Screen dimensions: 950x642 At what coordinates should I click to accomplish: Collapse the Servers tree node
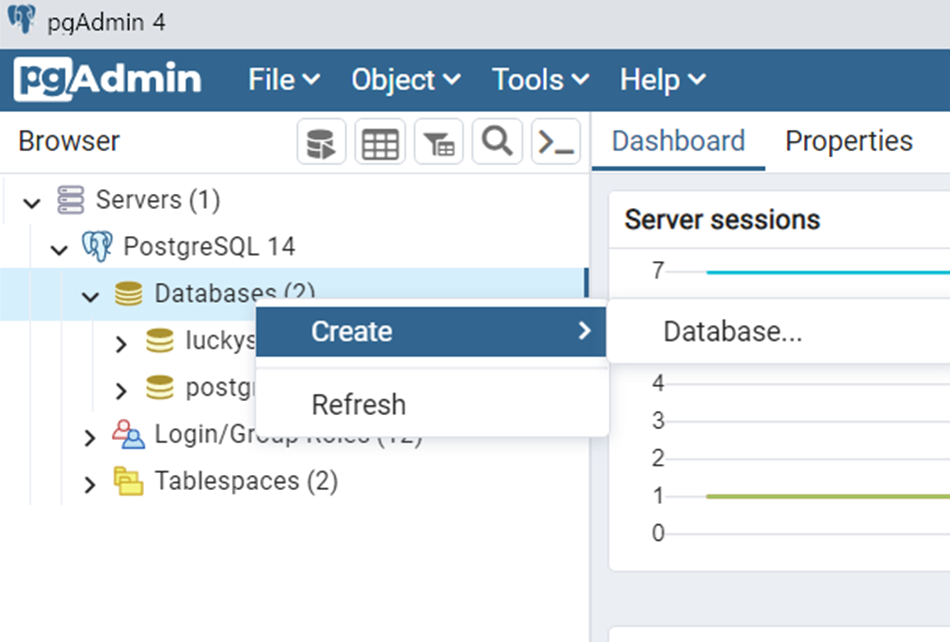tap(32, 200)
